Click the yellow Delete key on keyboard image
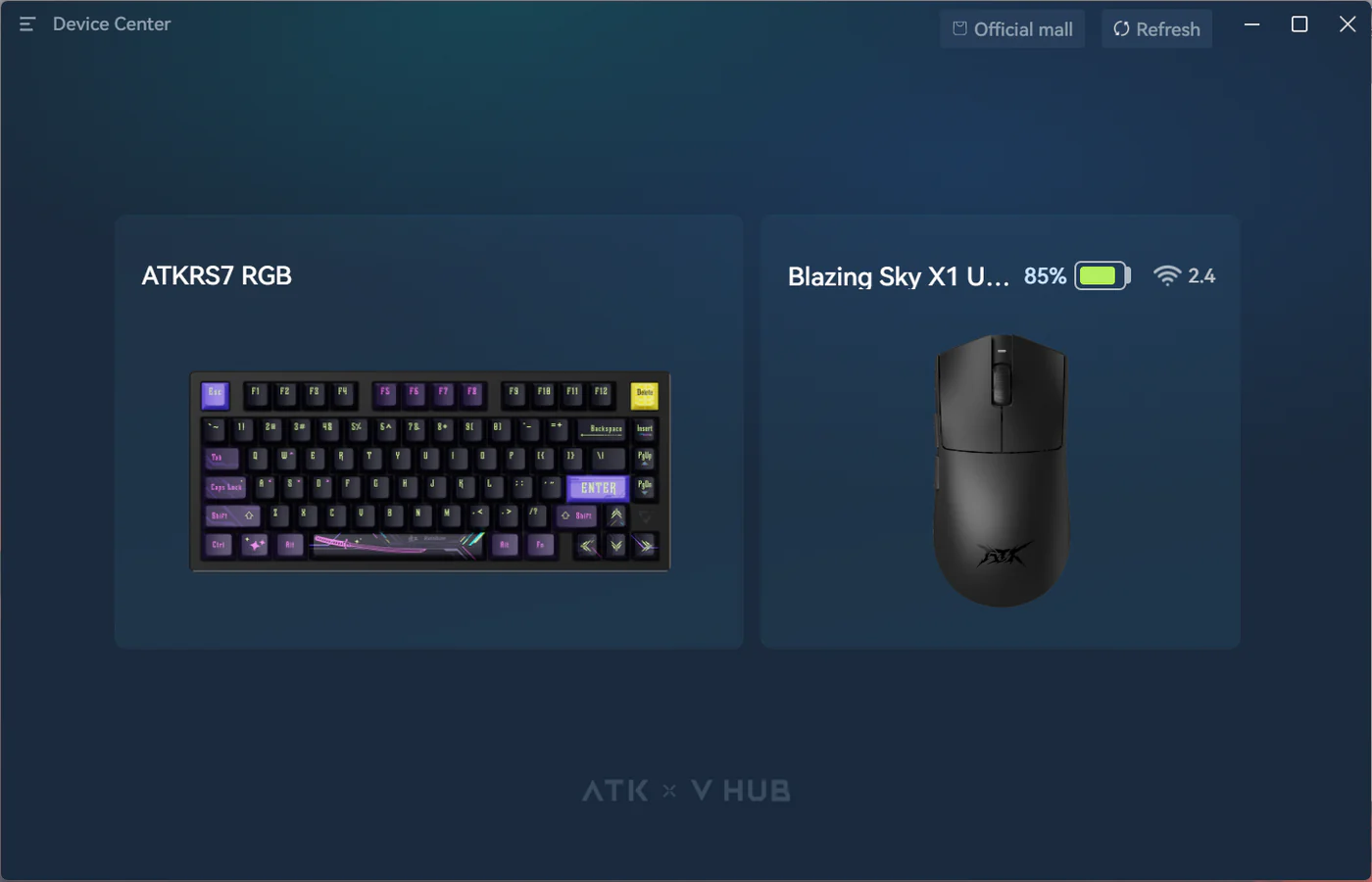Viewport: 1372px width, 882px height. pos(644,395)
